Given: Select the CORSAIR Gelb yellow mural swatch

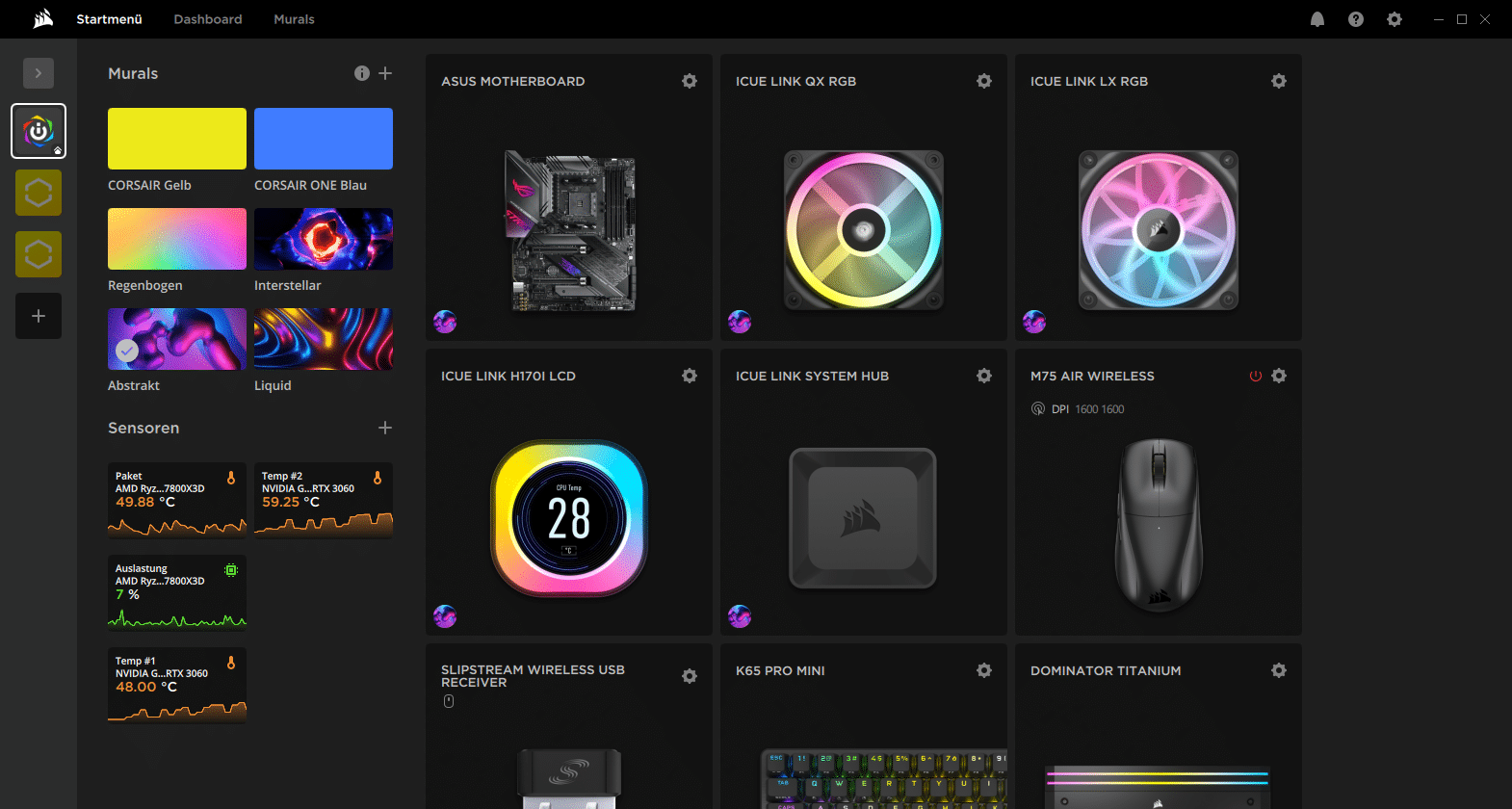Looking at the screenshot, I should (x=177, y=139).
